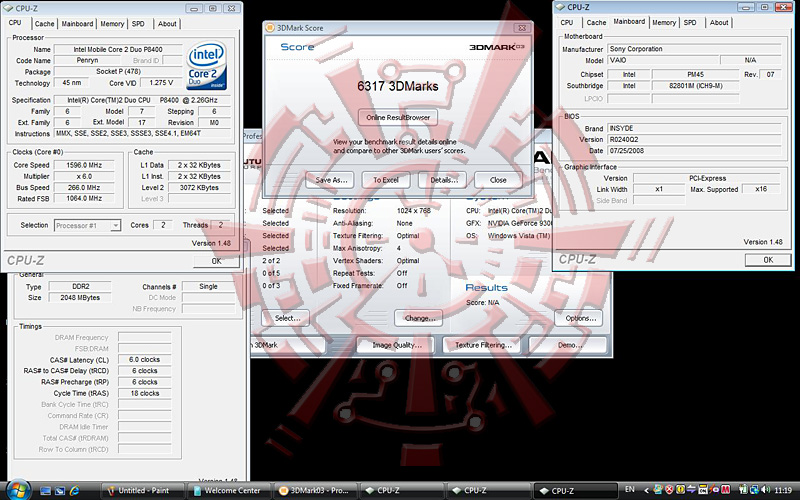Select CPU tab in Sony mainboard CPU-Z window
Screen dimensions: 800x500
(x=567, y=22)
